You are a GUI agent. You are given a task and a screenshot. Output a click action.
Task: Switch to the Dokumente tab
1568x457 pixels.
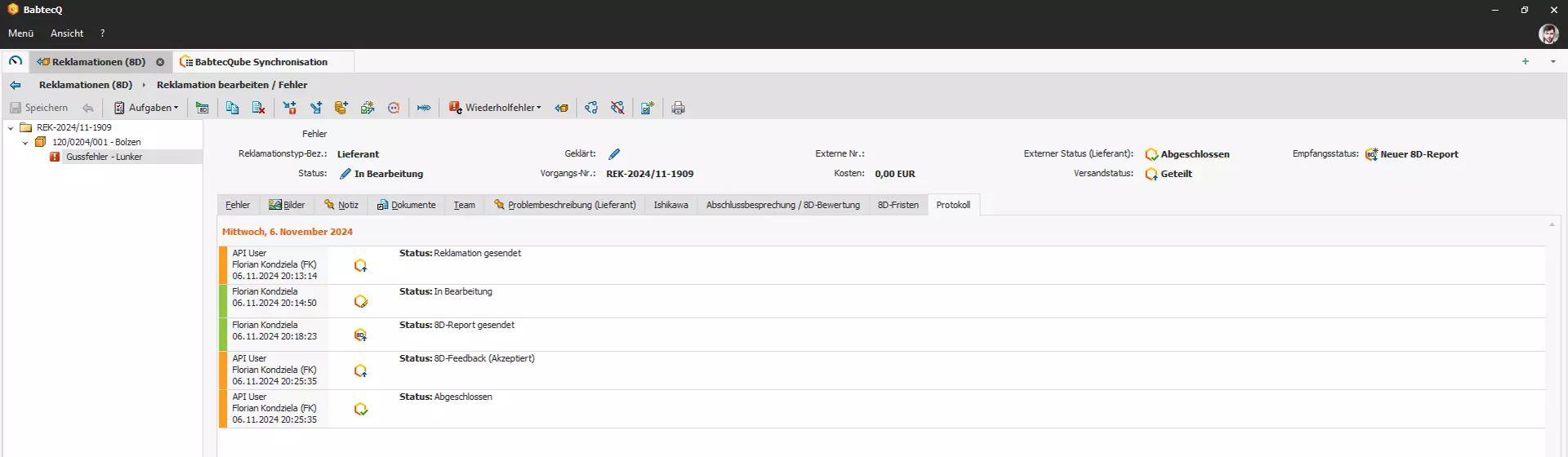point(406,205)
